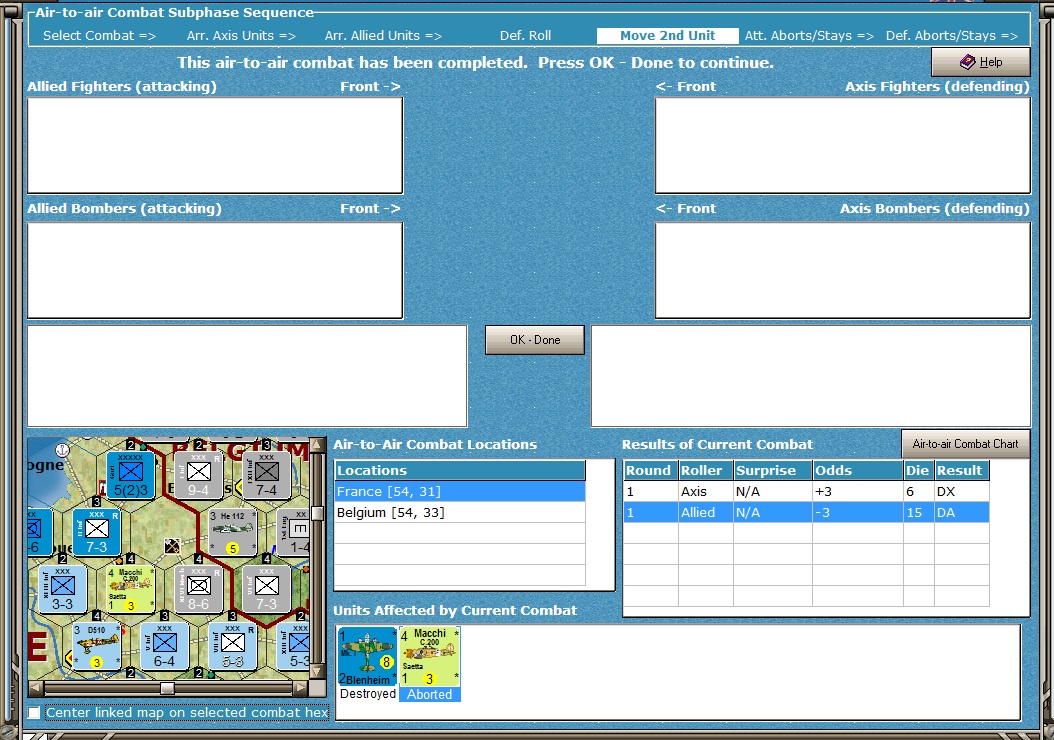
Task: Click the Locations column header
Action: tap(460, 470)
